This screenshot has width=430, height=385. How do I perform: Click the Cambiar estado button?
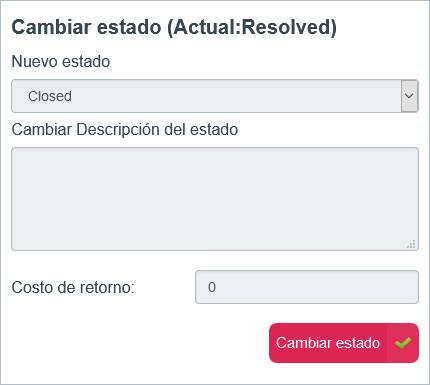(x=344, y=343)
